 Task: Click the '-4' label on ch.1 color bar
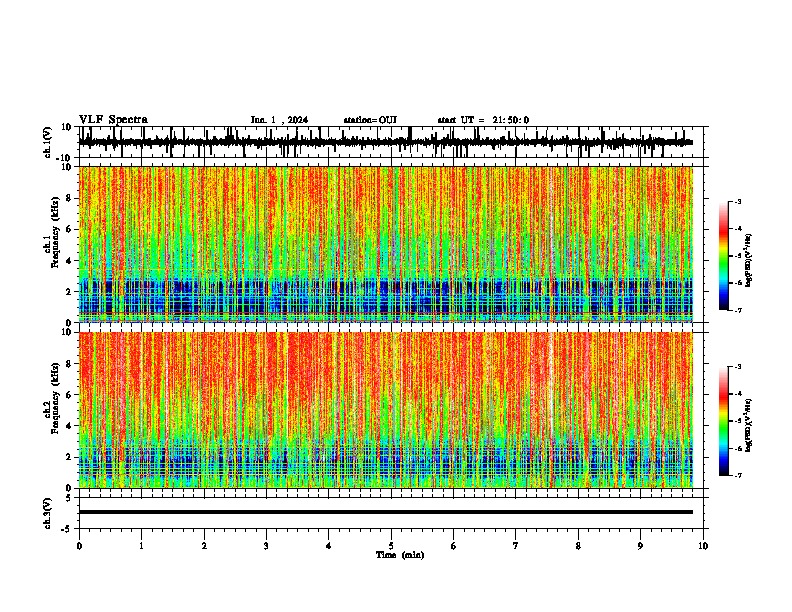tap(737, 229)
